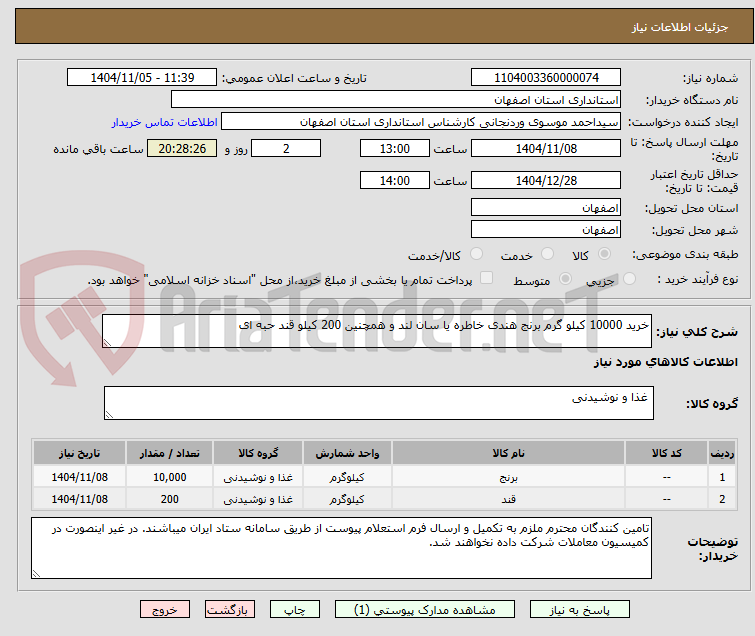Select the 'کالا' radio button

pos(604,254)
